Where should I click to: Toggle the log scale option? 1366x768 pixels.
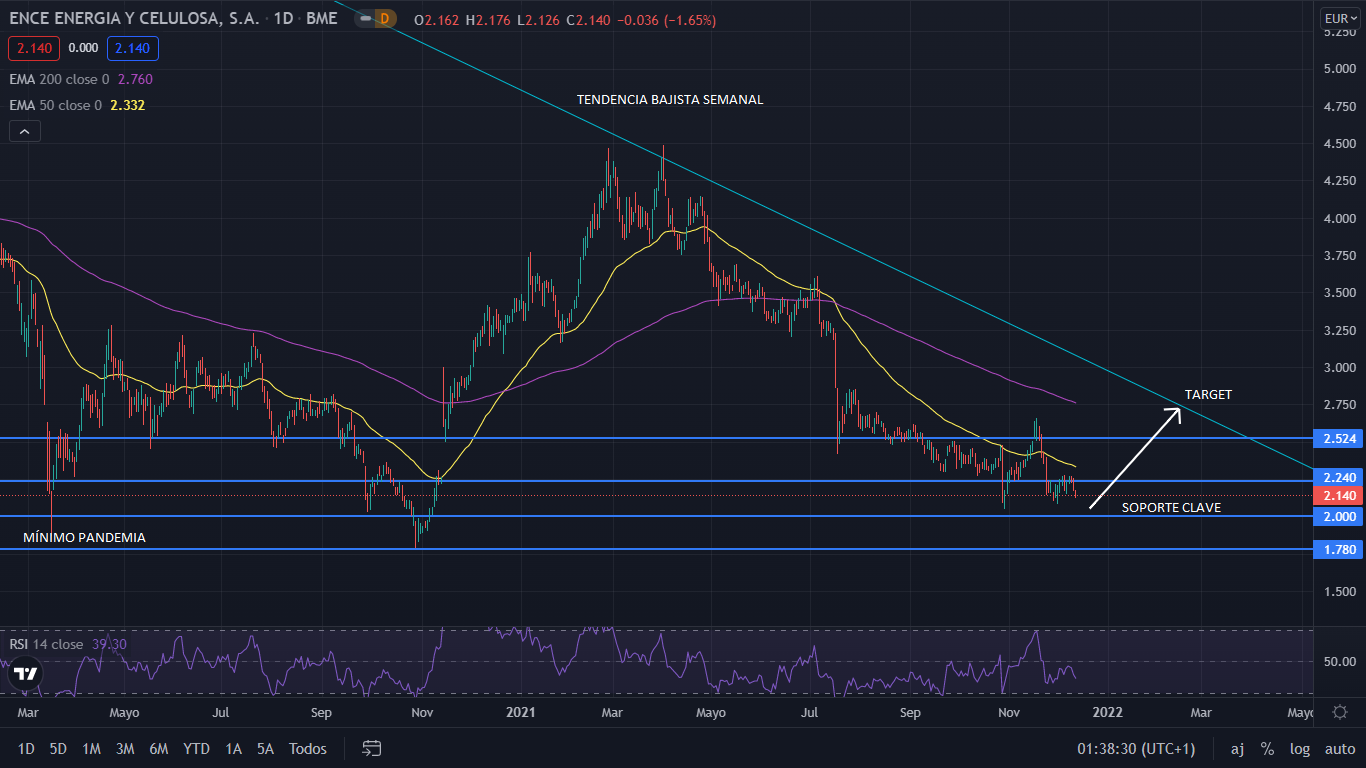click(x=1299, y=748)
